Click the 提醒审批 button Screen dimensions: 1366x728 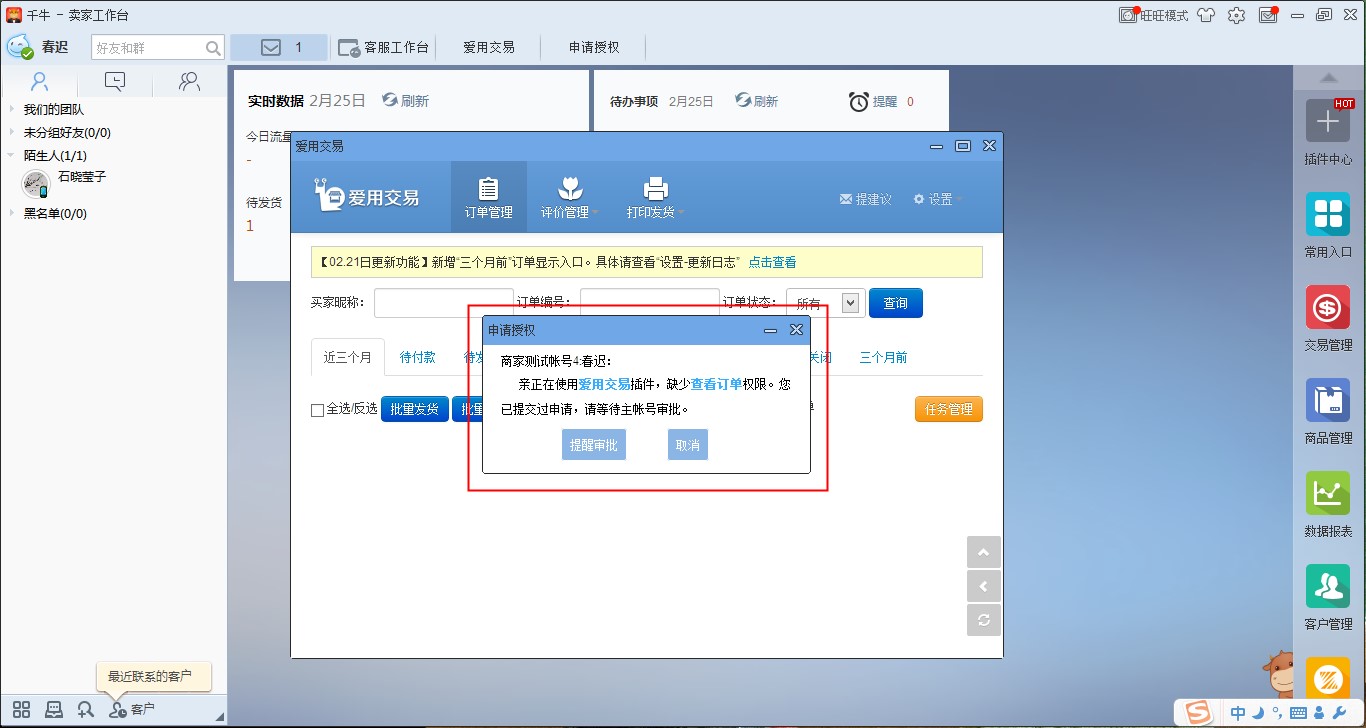click(x=594, y=445)
